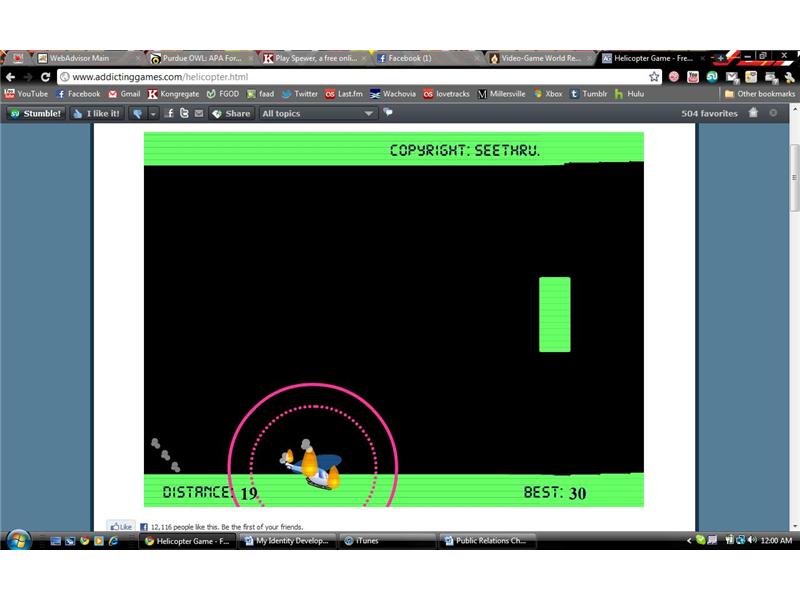800x600 pixels.
Task: Open StumbleUpon toolbar settings with the wrench icon
Action: click(771, 113)
